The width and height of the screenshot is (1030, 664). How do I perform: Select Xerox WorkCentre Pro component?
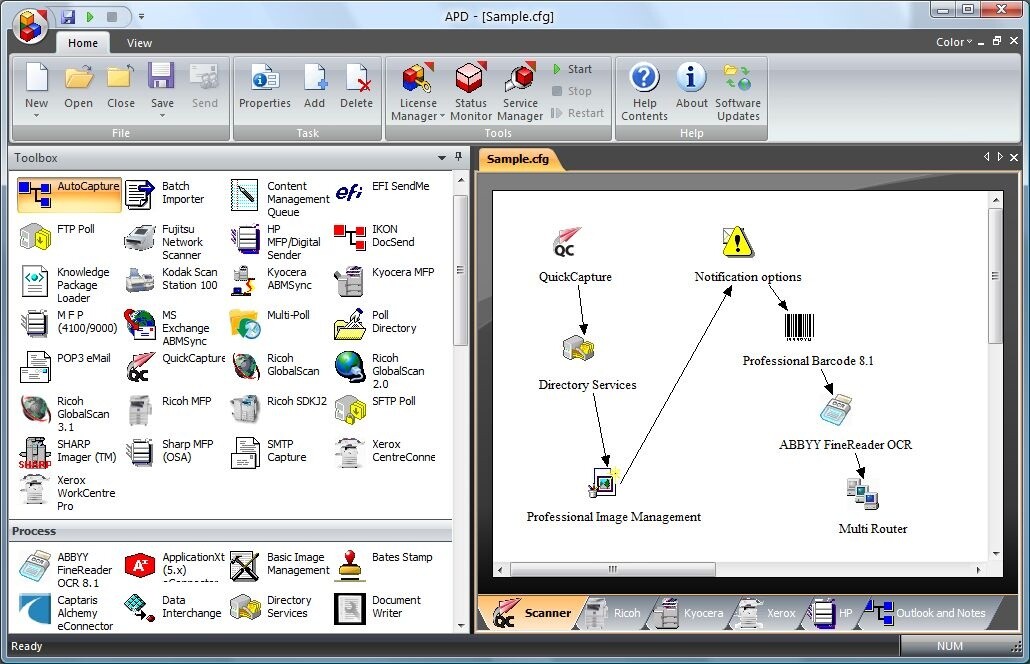coord(67,493)
